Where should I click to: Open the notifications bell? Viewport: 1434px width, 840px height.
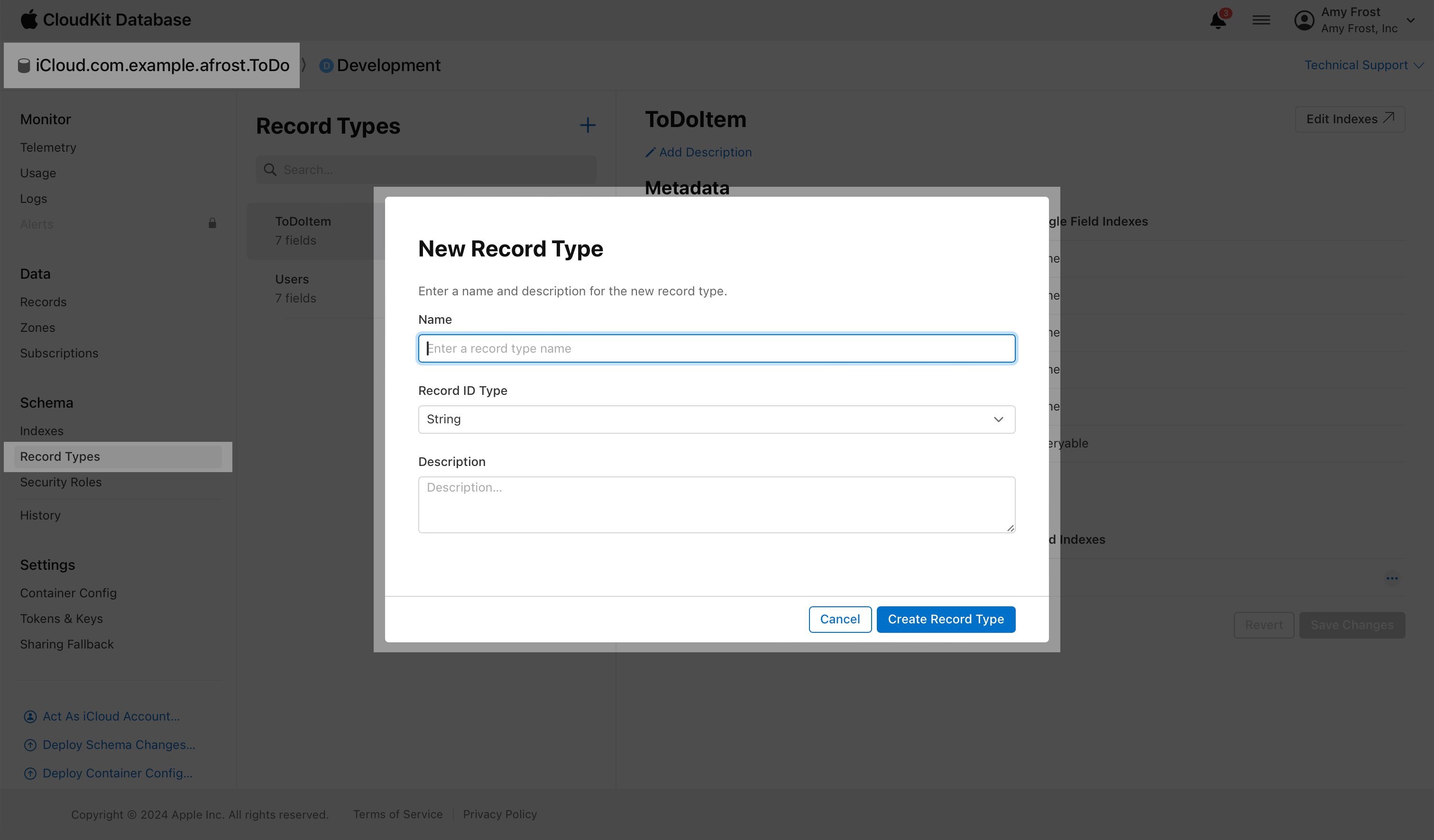tap(1218, 19)
